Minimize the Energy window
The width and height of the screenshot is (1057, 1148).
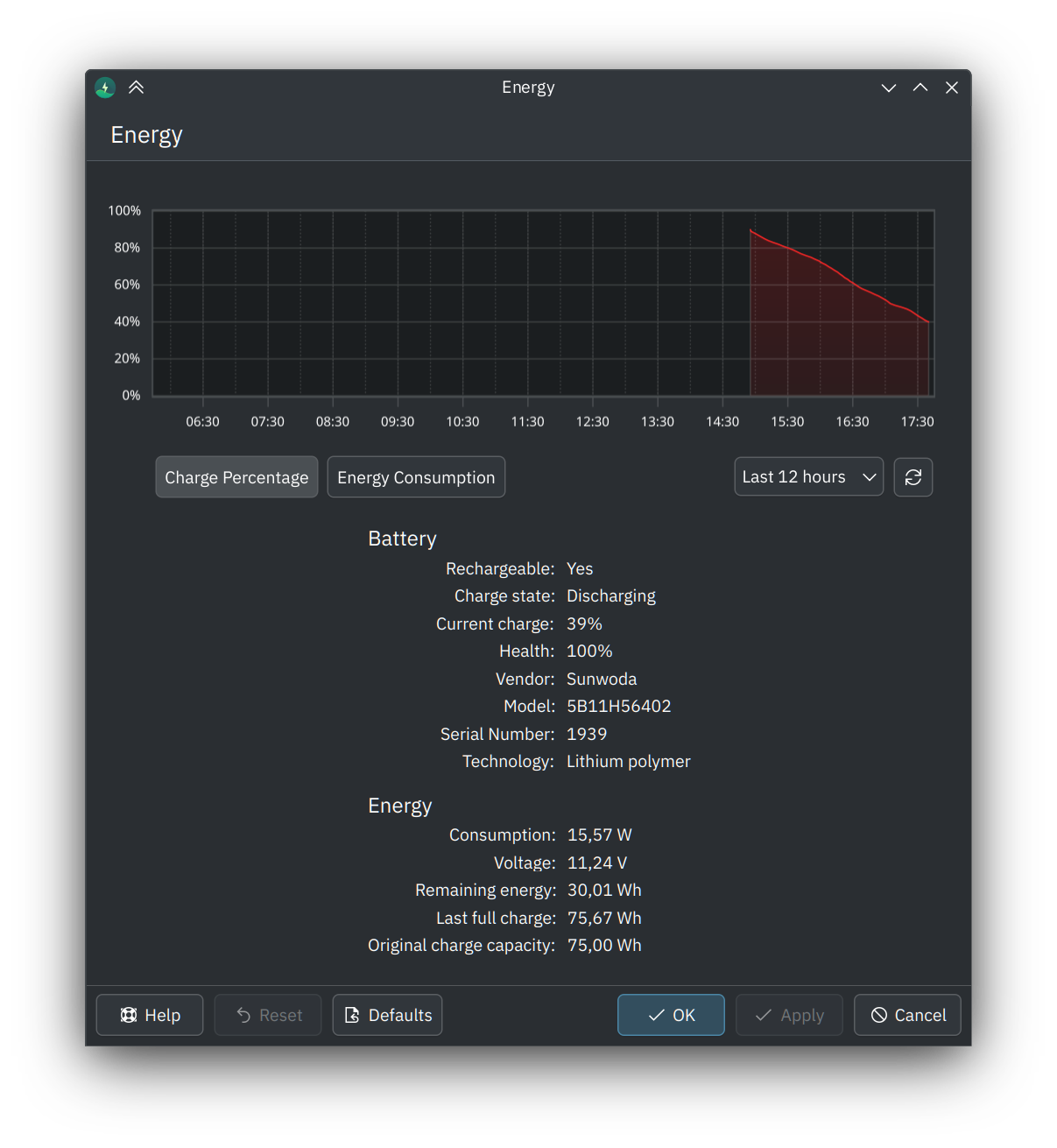(x=888, y=88)
